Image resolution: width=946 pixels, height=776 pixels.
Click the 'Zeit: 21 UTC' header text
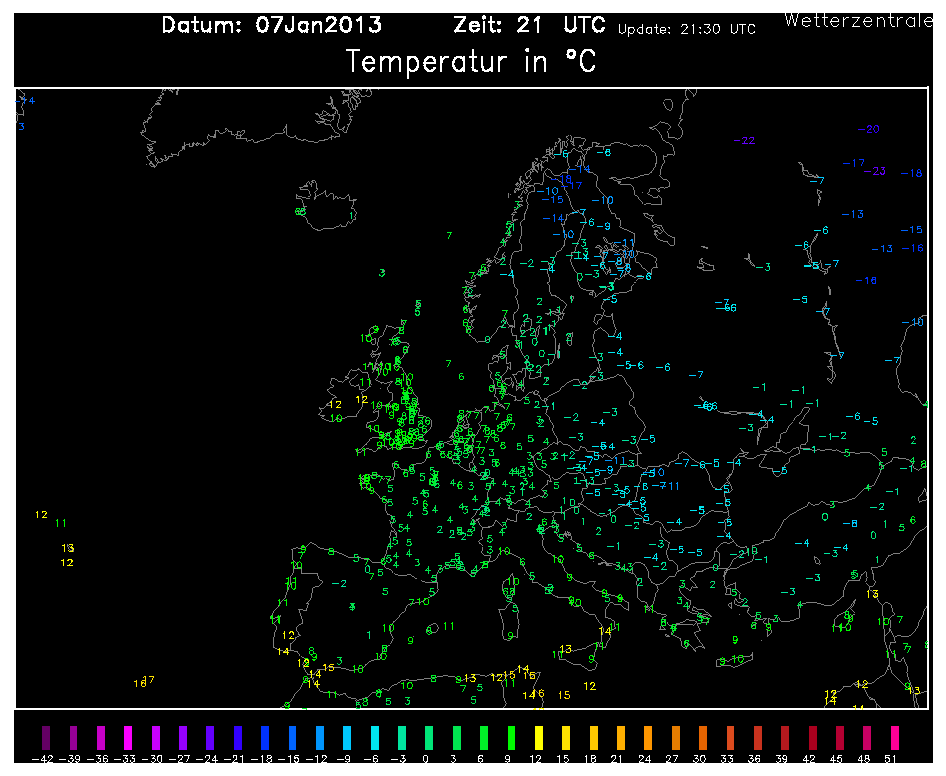[529, 25]
